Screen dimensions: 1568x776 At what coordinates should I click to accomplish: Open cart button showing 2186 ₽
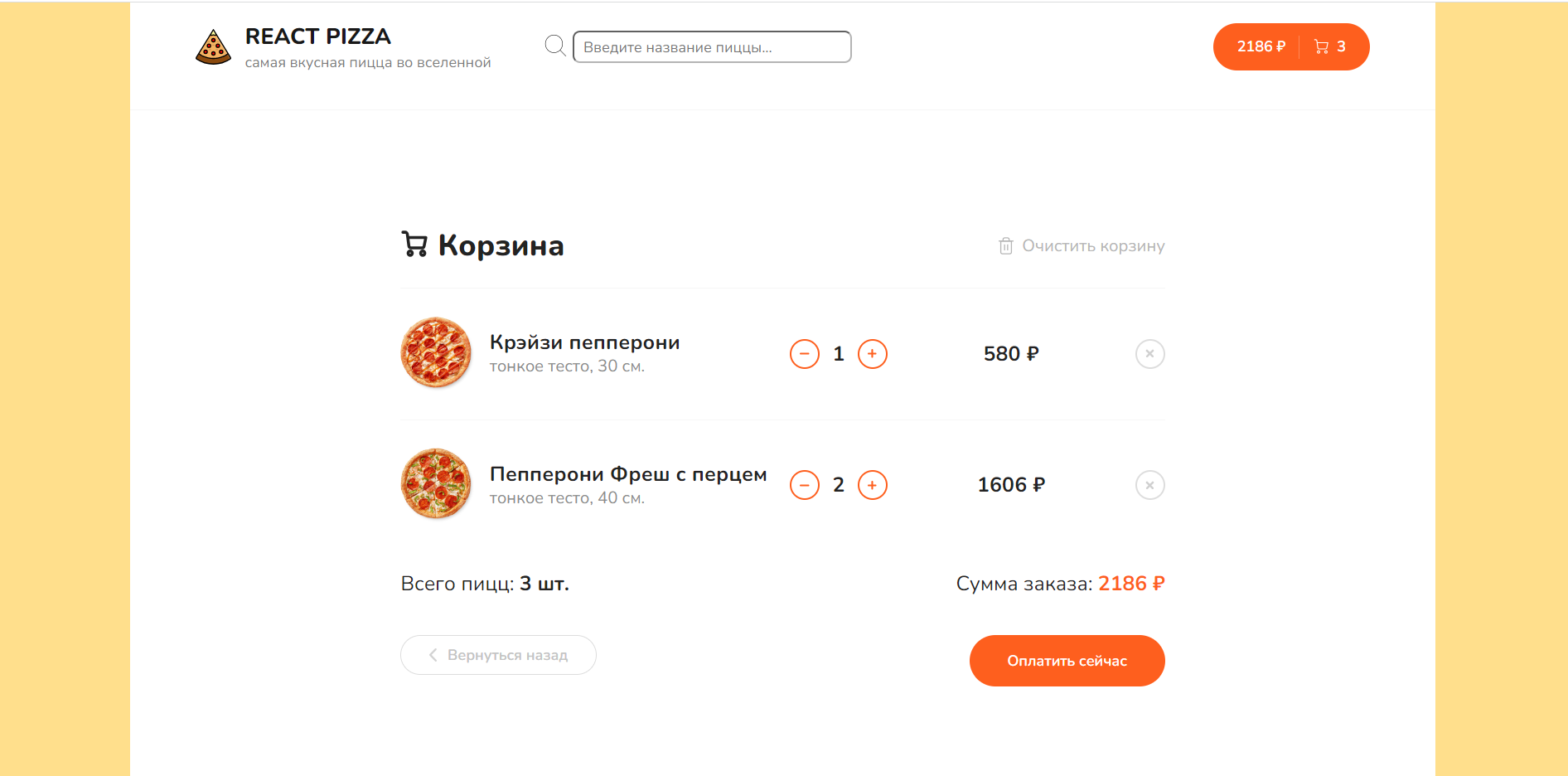1291,46
